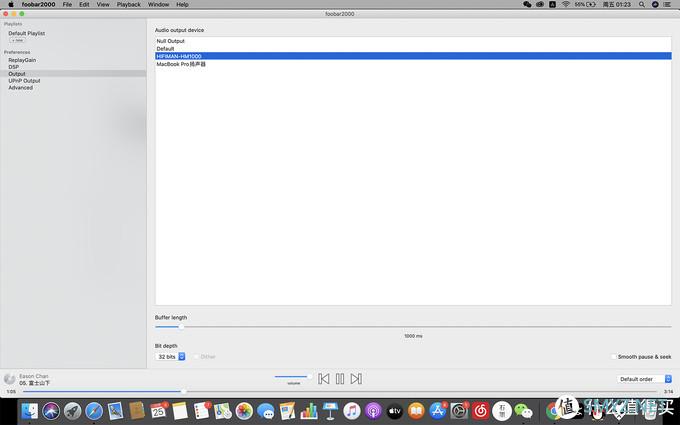Open Music app in Dock
This screenshot has width=680, height=425.
coord(352,410)
